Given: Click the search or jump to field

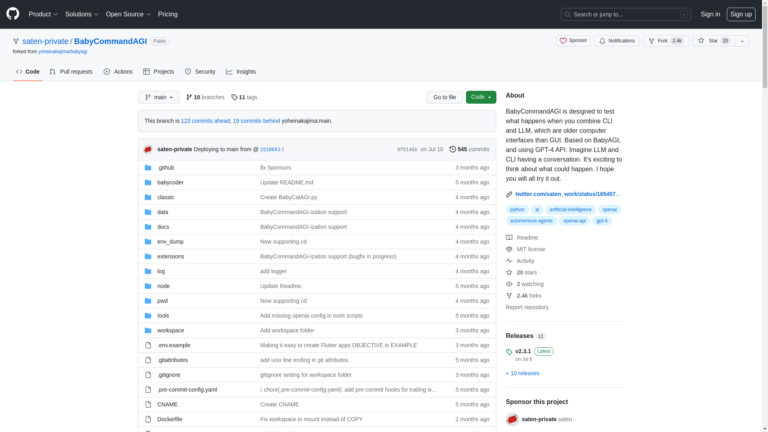Looking at the screenshot, I should click(625, 14).
